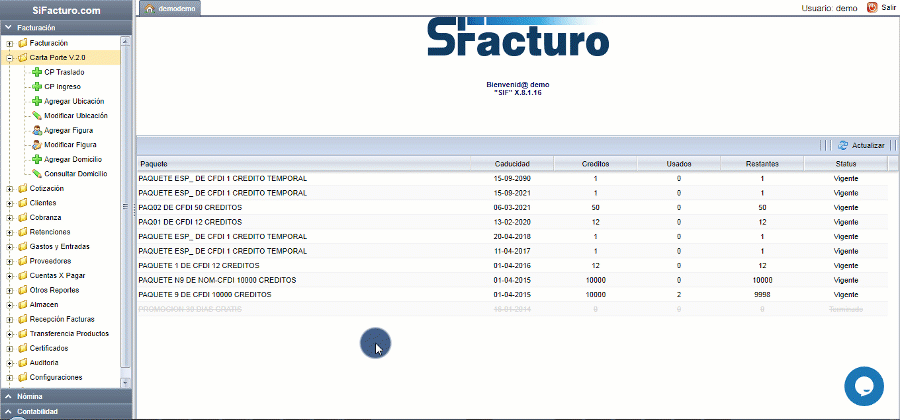Click the Actualizar refresh icon

coord(843,145)
